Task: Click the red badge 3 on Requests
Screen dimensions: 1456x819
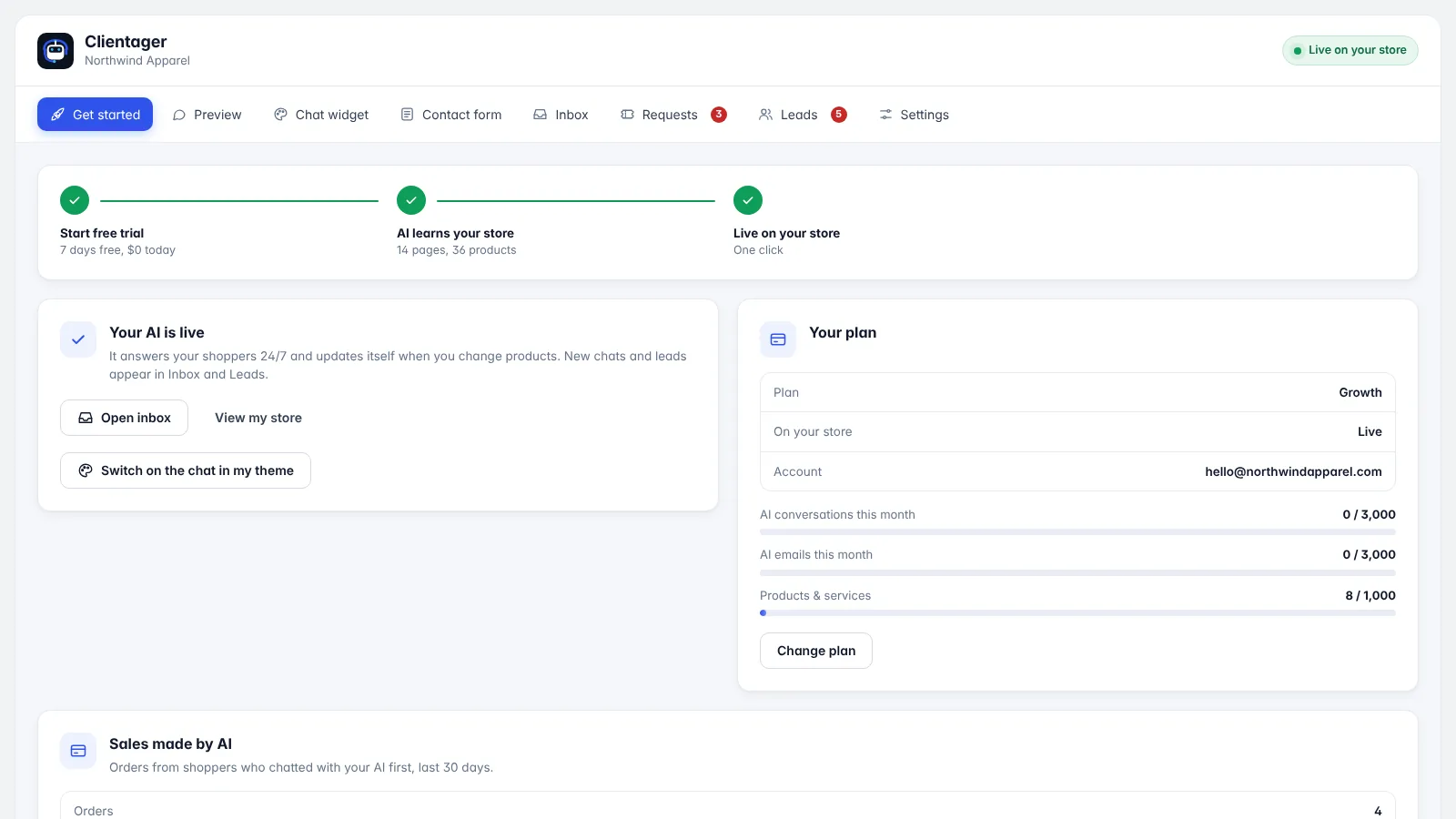Action: click(719, 115)
